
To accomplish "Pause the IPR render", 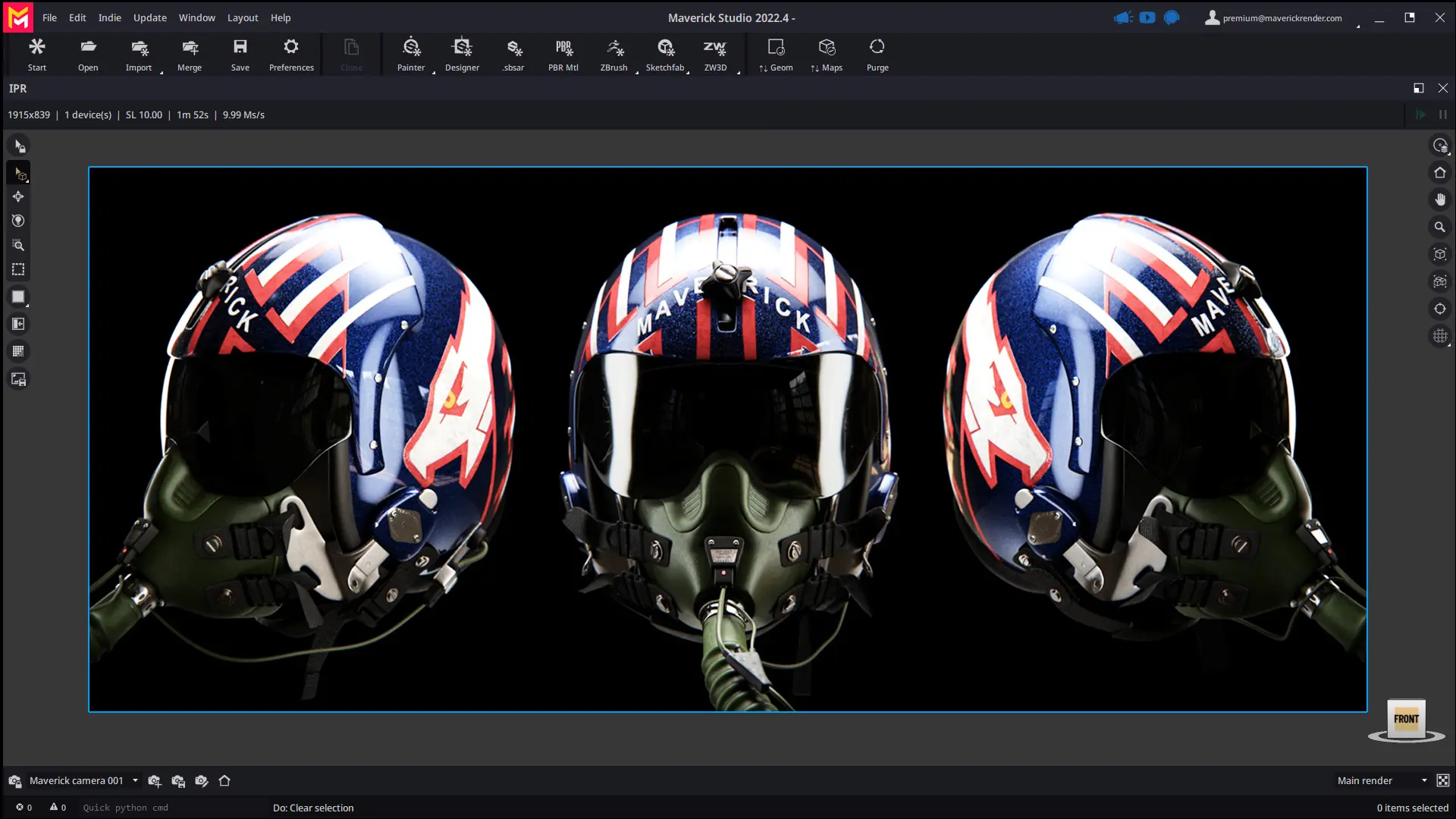I will point(1442,115).
